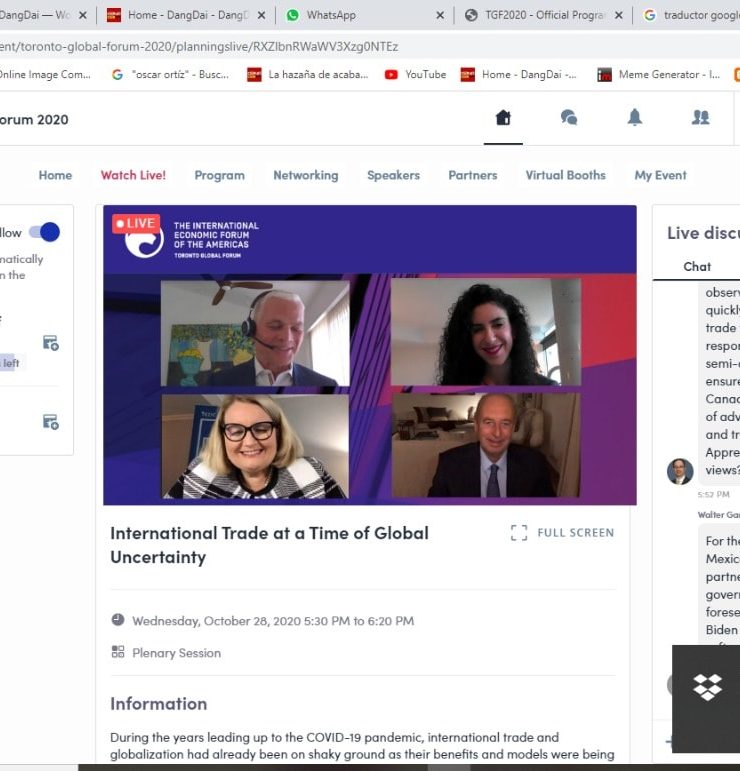Select the Chat tab in Live discussion
The height and width of the screenshot is (771, 740).
click(697, 267)
